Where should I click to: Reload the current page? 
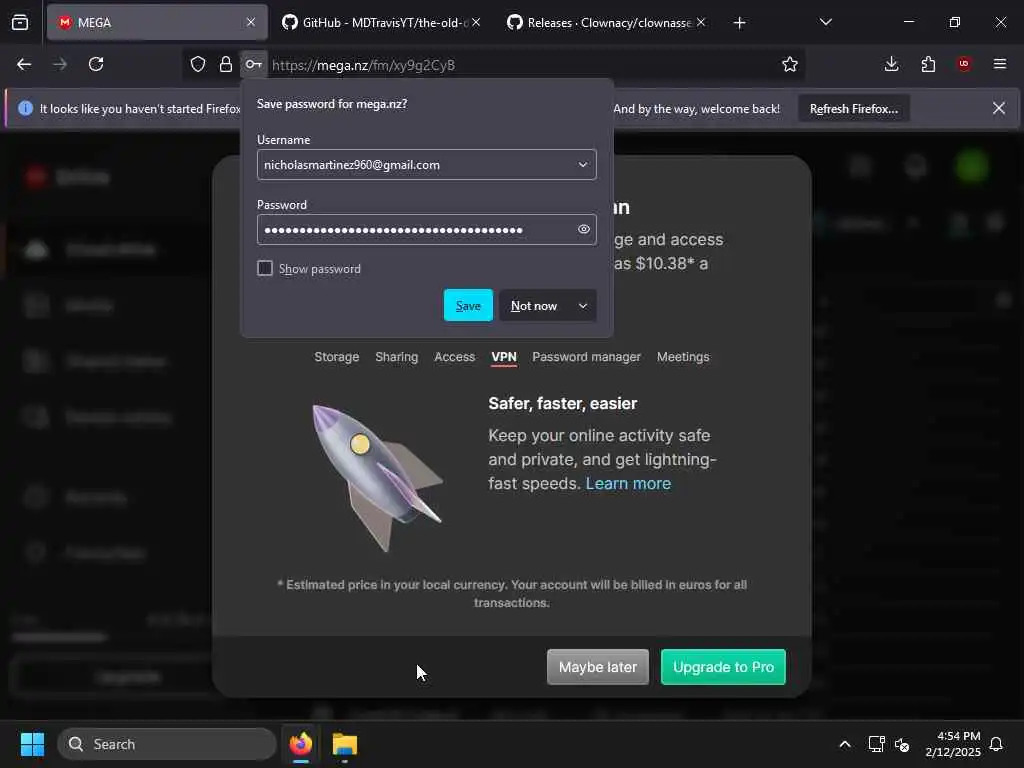[96, 64]
